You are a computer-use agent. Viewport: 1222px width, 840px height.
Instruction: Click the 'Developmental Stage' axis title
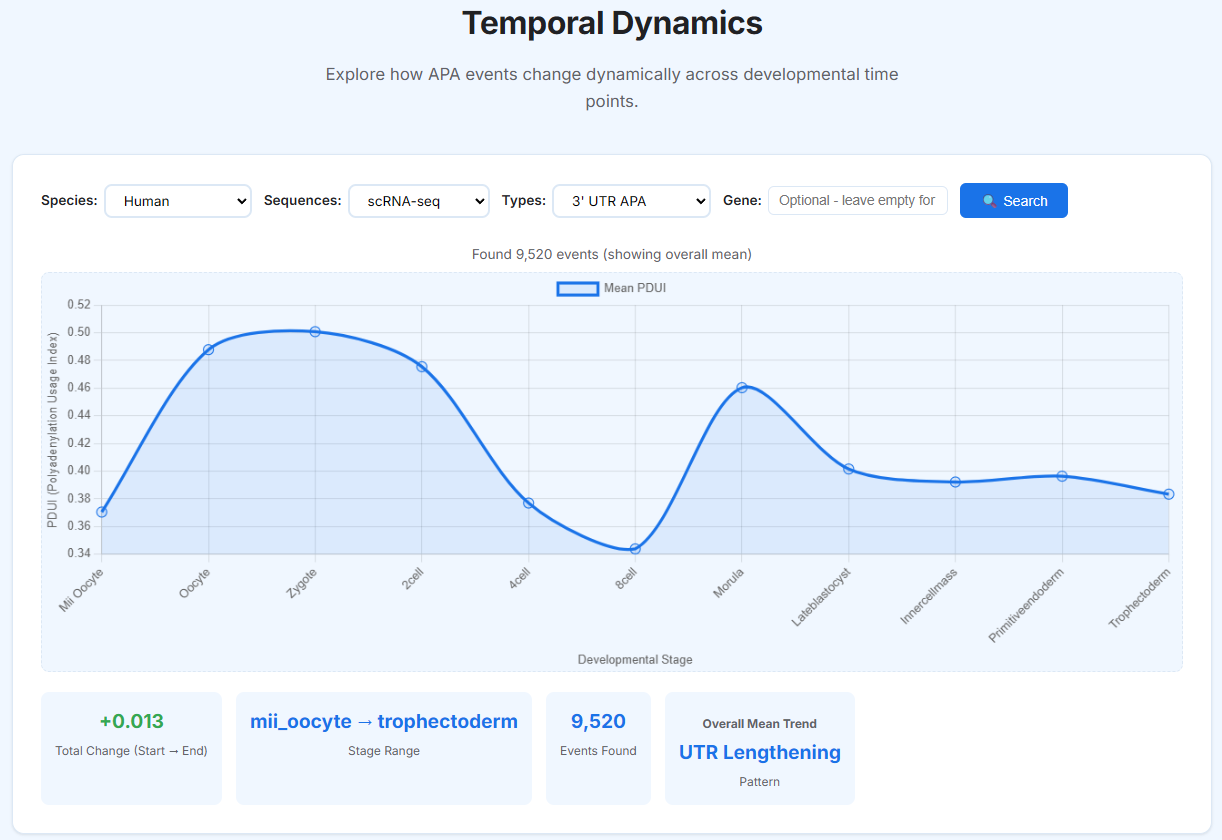[x=635, y=659]
